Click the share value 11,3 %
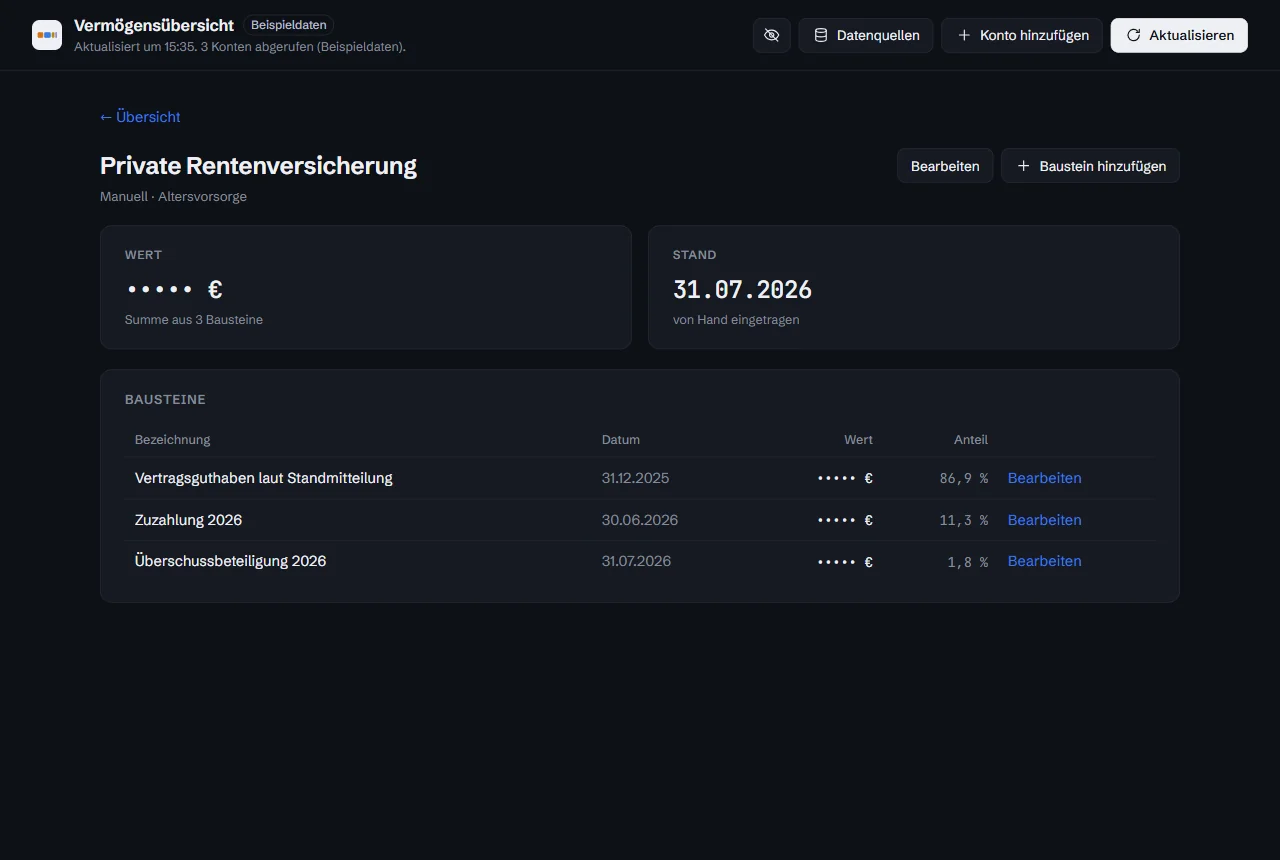The width and height of the screenshot is (1280, 860). tap(963, 520)
